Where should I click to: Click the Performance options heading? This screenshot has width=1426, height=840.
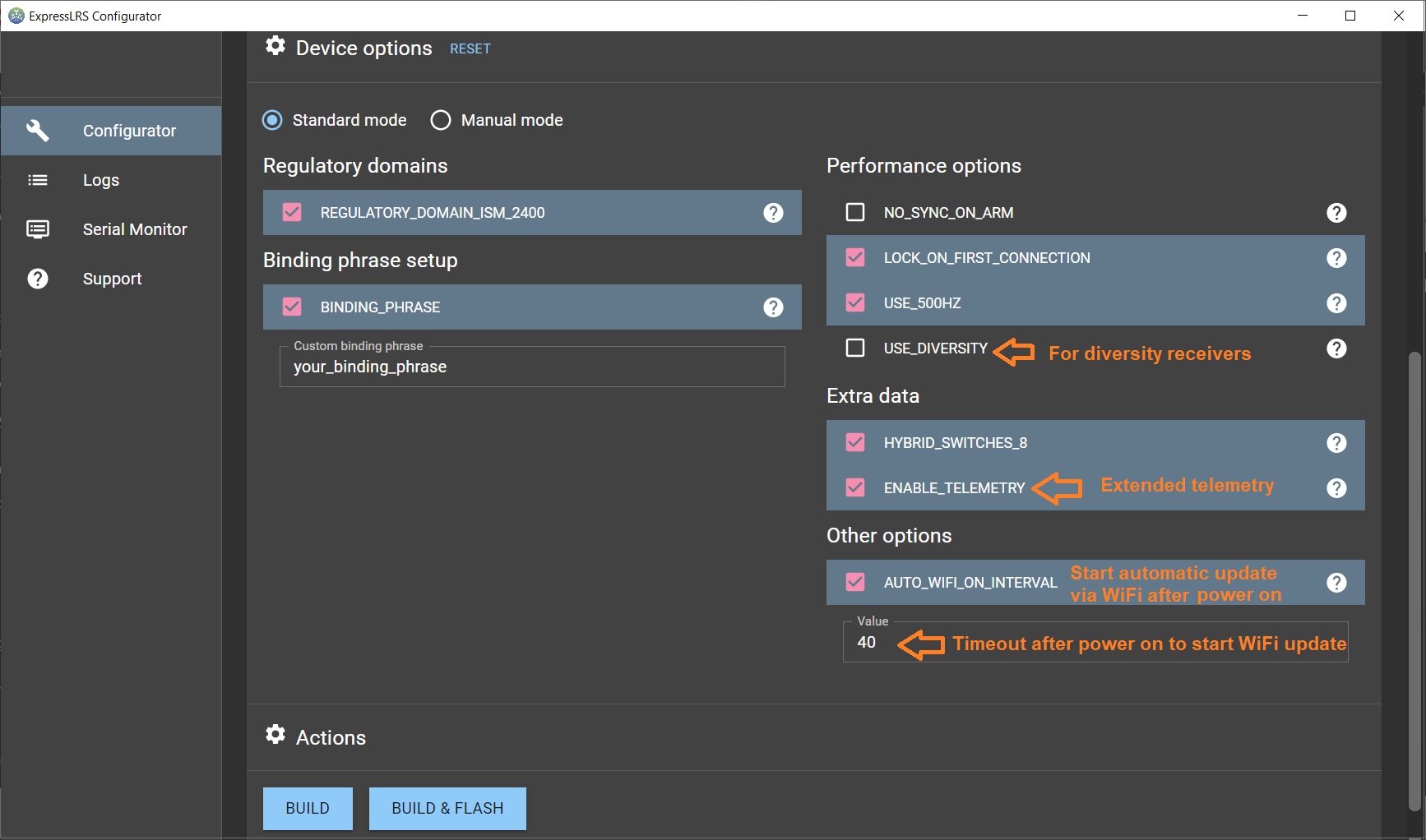click(x=924, y=166)
